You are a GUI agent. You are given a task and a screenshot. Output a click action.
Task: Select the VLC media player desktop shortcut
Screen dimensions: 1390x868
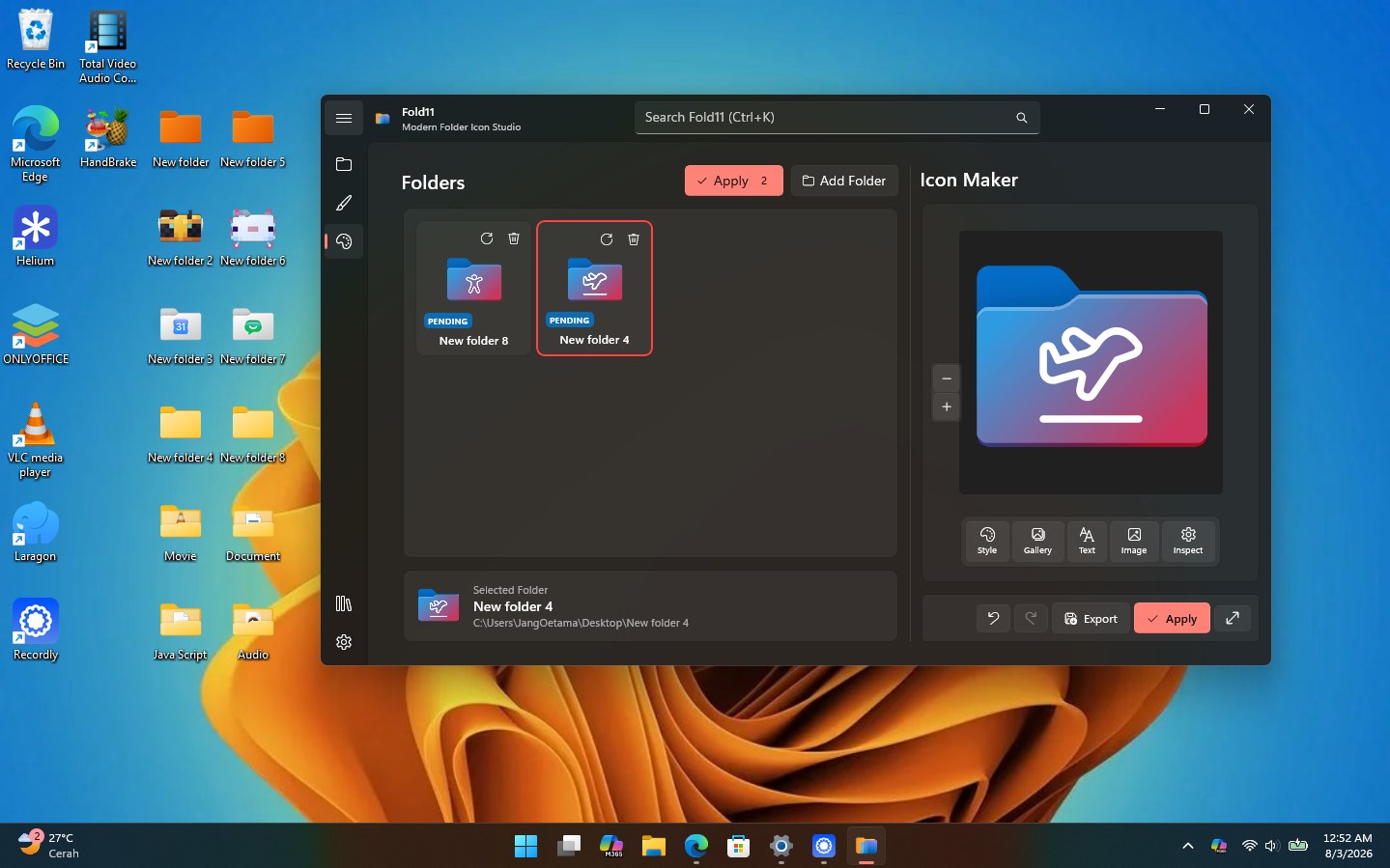pos(36,440)
